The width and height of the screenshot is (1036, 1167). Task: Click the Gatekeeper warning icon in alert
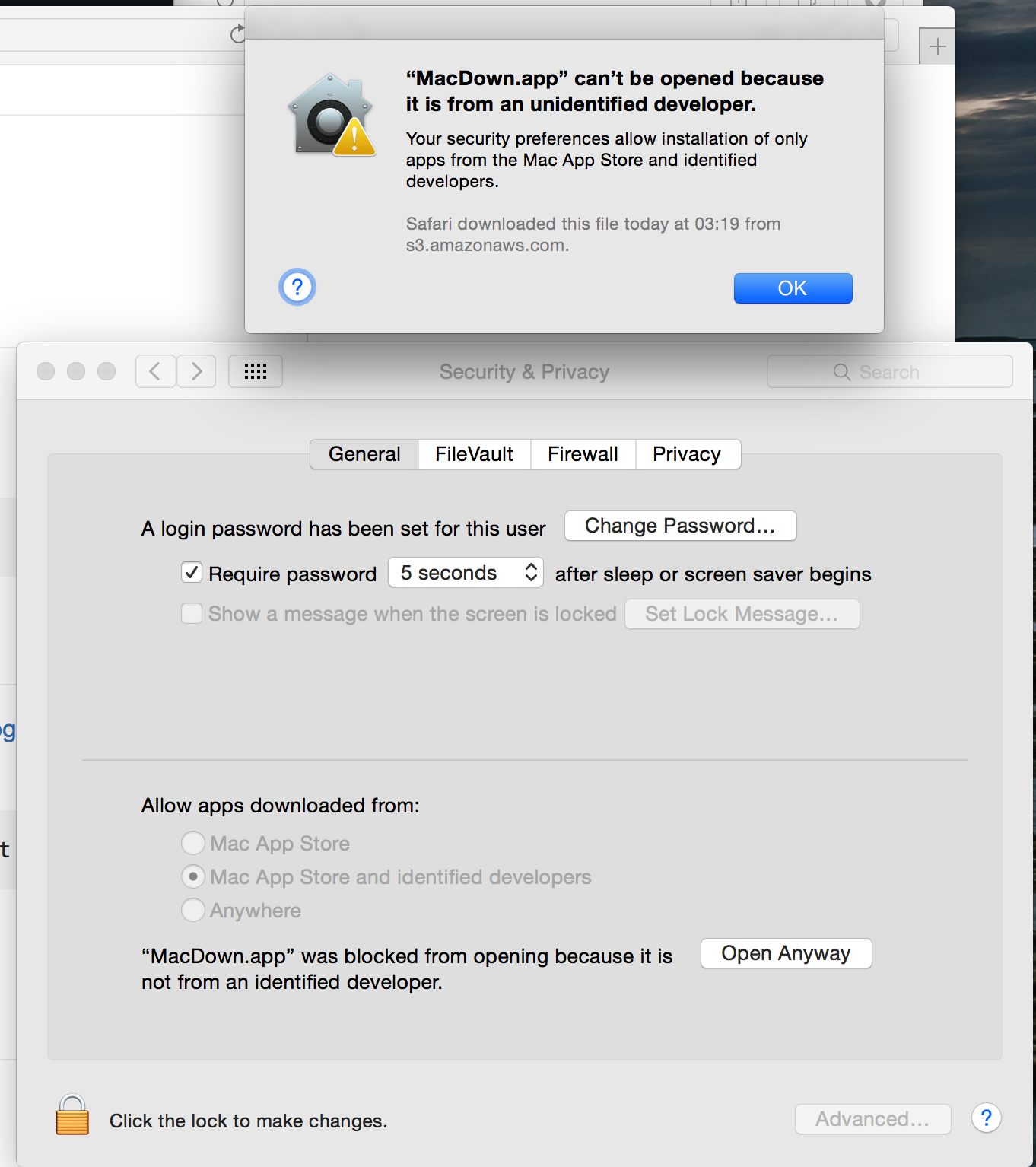(x=332, y=114)
